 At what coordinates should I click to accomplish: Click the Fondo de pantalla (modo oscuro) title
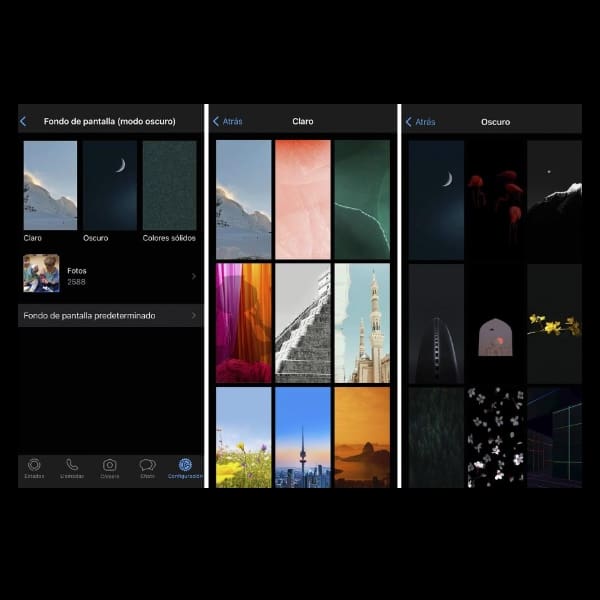coord(109,121)
